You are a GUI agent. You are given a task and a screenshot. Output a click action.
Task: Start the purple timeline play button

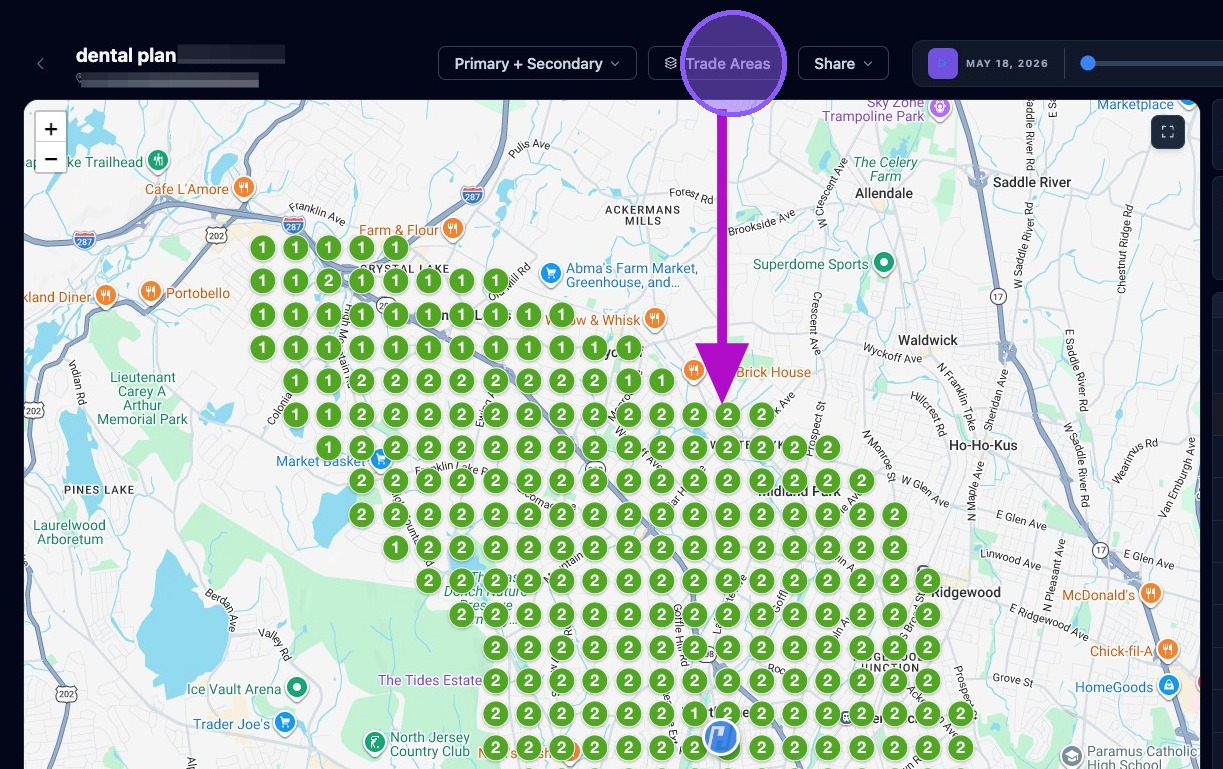point(943,64)
